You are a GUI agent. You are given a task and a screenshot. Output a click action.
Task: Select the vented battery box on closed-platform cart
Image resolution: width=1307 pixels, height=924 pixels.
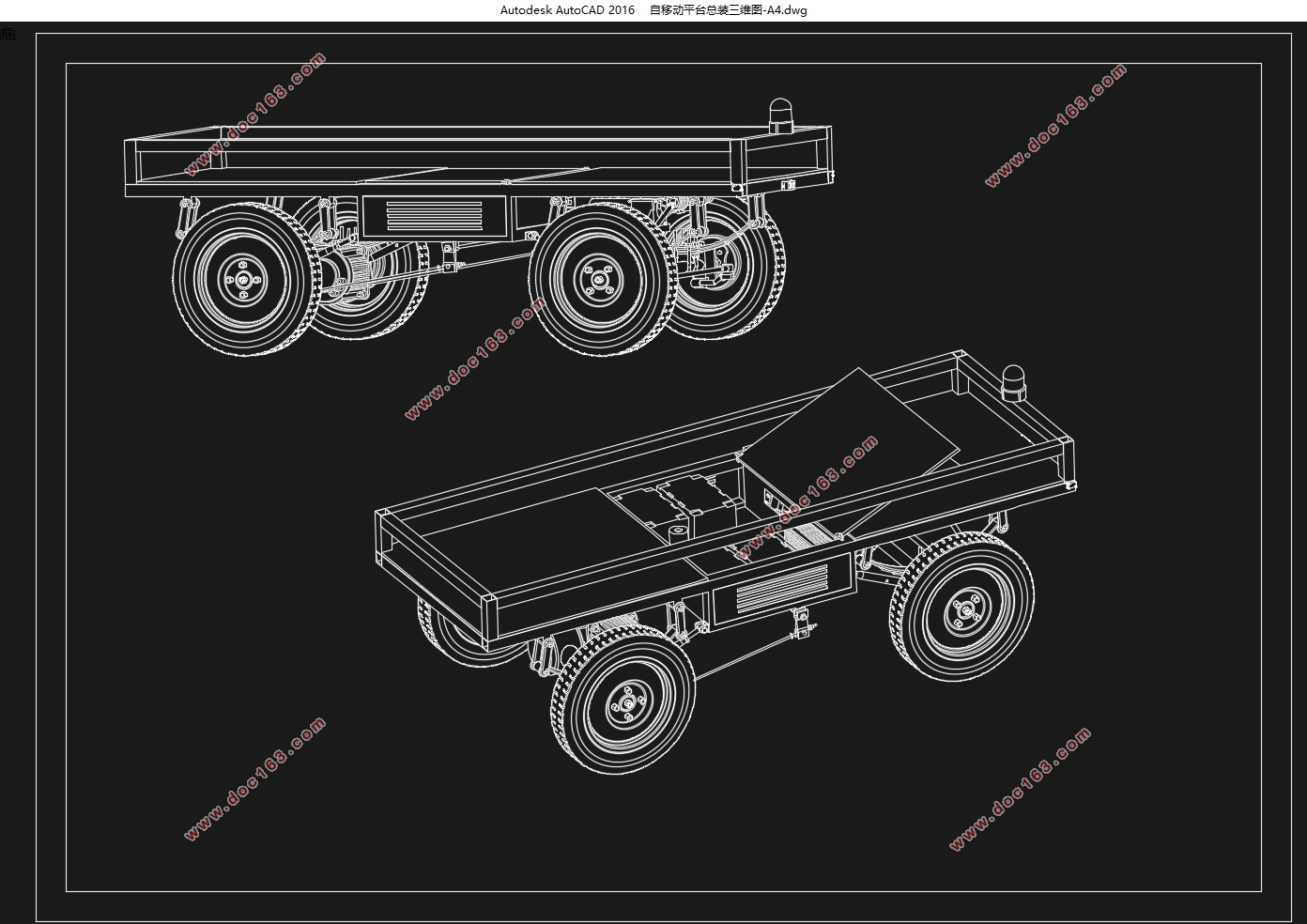(435, 216)
